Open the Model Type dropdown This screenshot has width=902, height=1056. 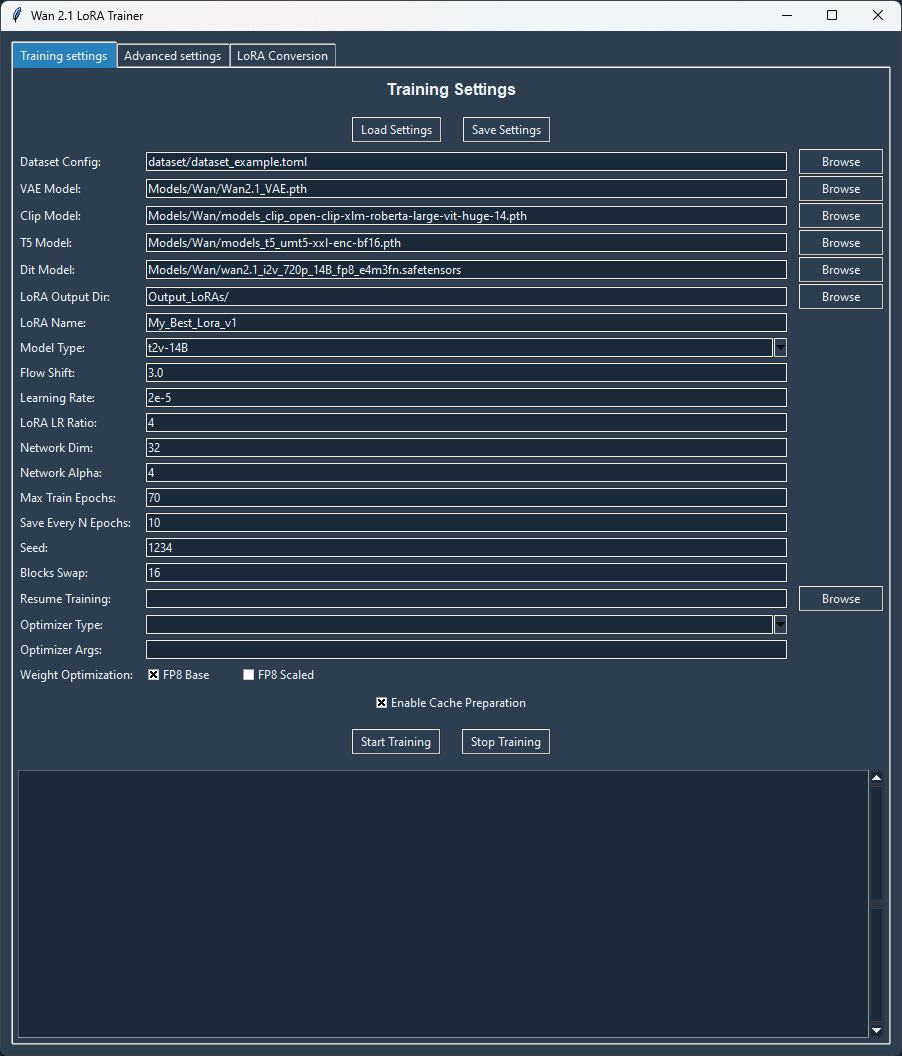point(780,347)
